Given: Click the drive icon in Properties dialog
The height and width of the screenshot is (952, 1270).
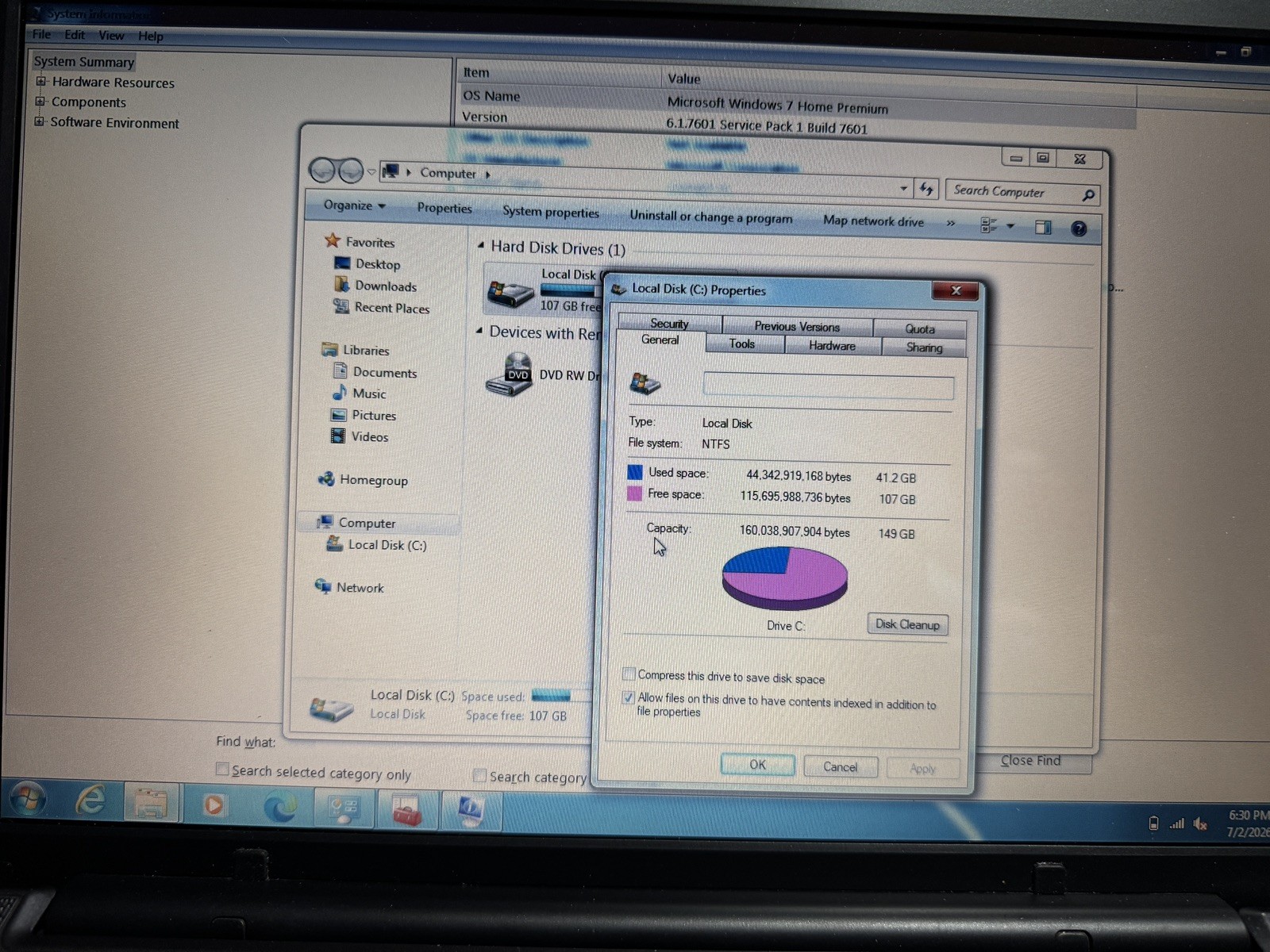Looking at the screenshot, I should pyautogui.click(x=645, y=384).
